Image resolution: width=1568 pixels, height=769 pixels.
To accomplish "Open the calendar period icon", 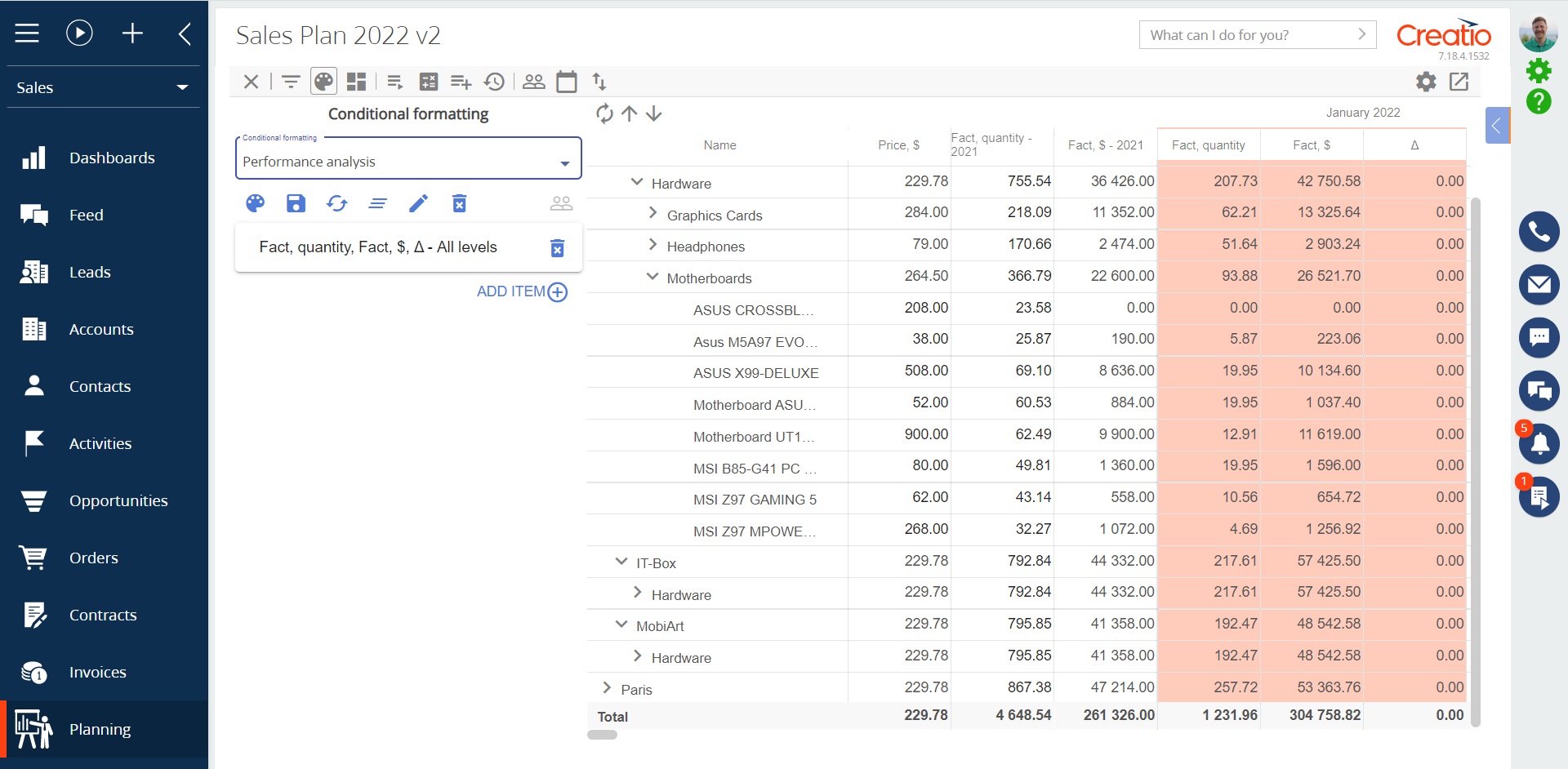I will 567,81.
